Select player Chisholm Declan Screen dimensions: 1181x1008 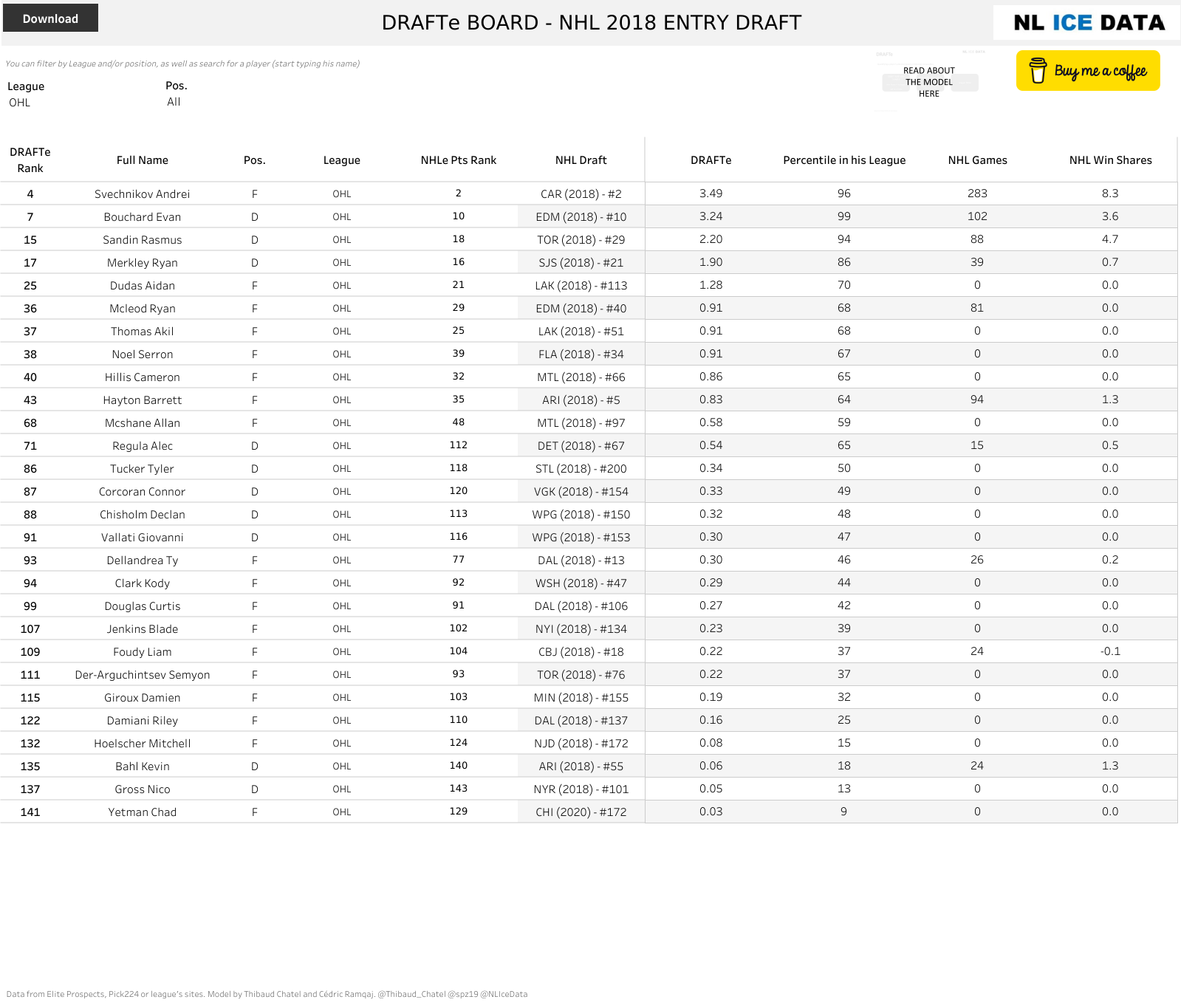pos(143,515)
